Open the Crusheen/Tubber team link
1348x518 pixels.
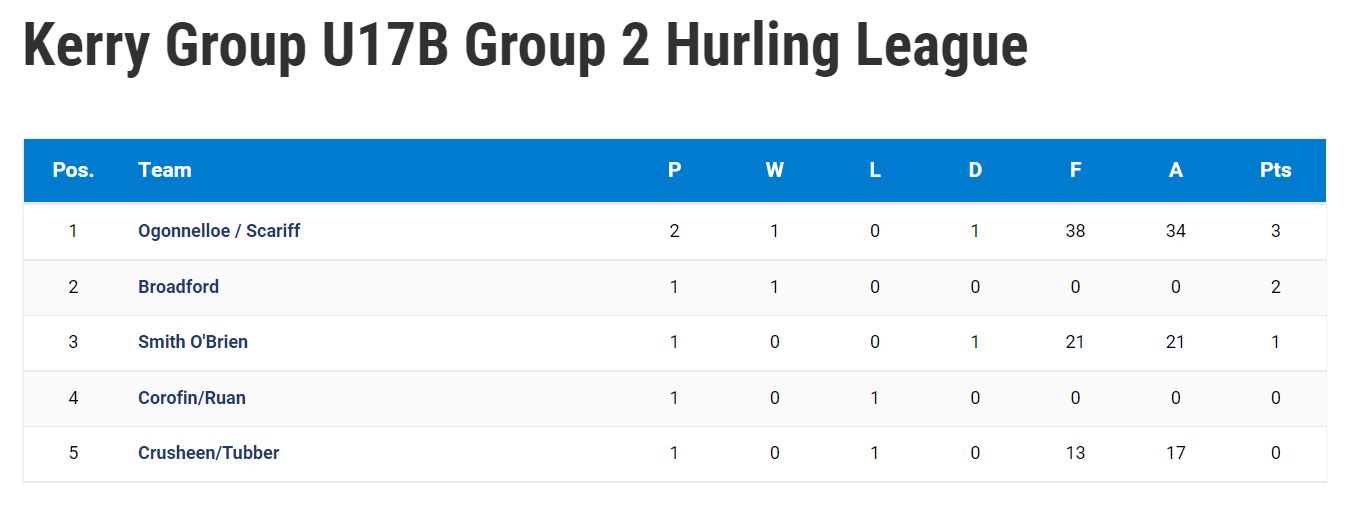(x=209, y=453)
